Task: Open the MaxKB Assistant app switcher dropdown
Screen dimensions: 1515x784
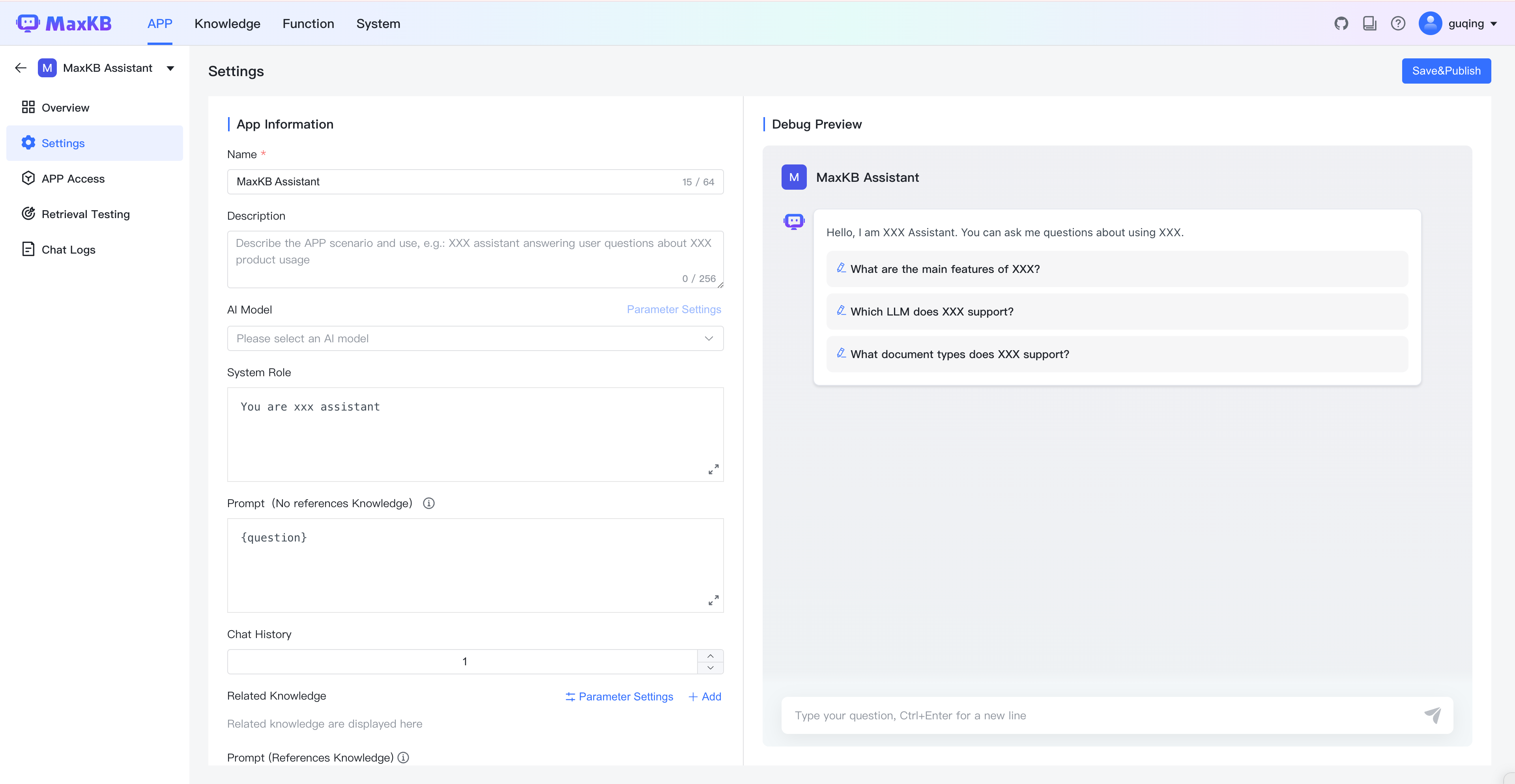Action: point(170,68)
